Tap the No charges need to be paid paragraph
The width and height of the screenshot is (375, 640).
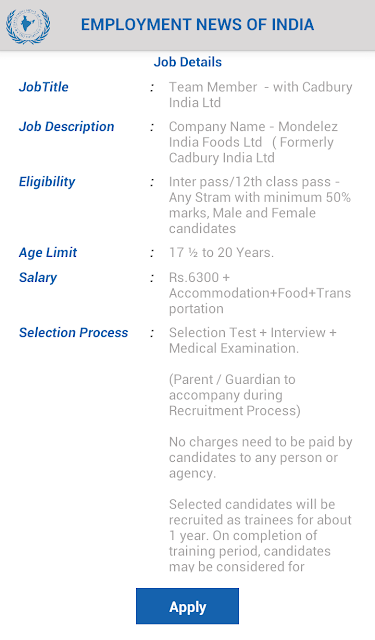click(x=260, y=457)
